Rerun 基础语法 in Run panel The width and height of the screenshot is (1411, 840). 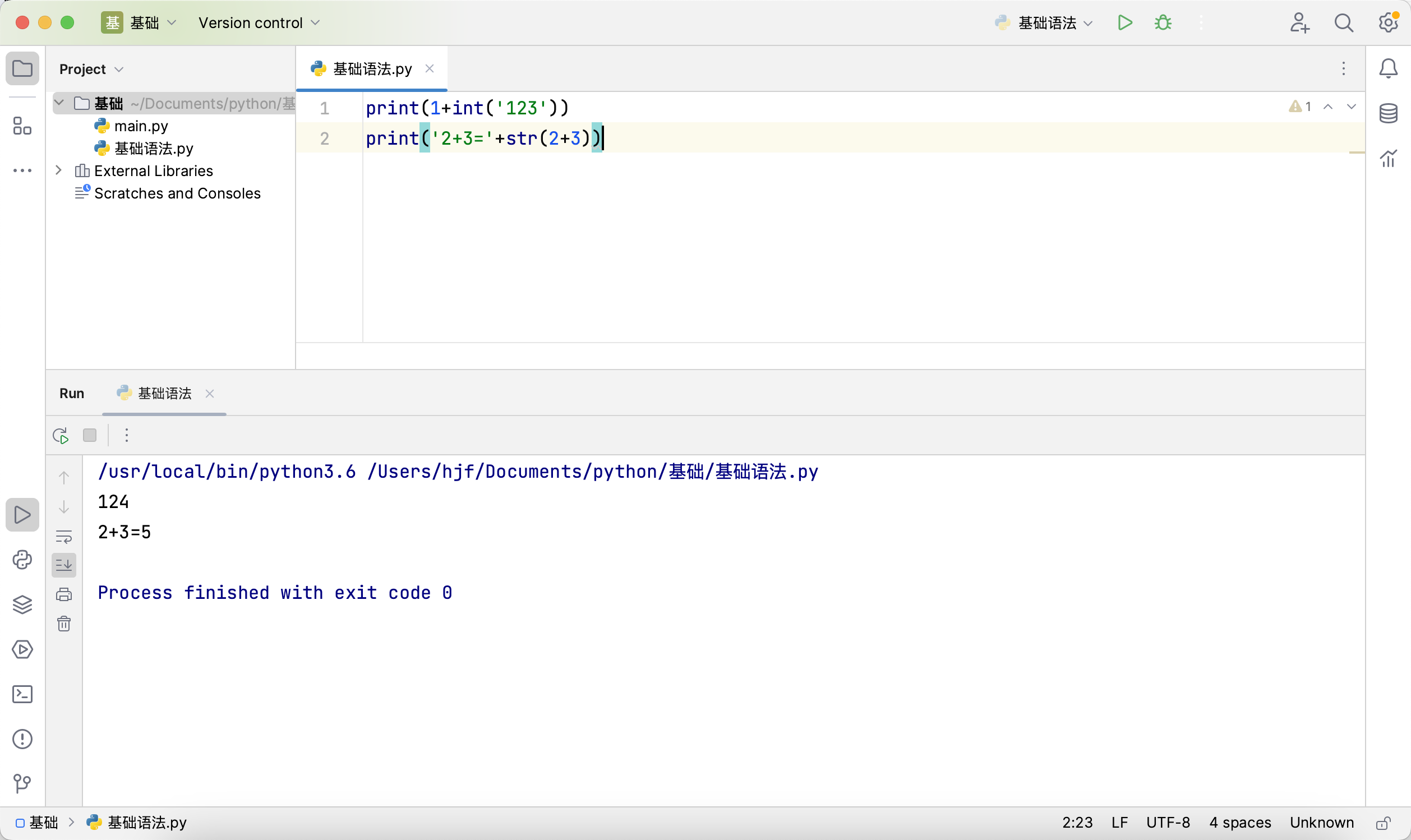coord(61,435)
